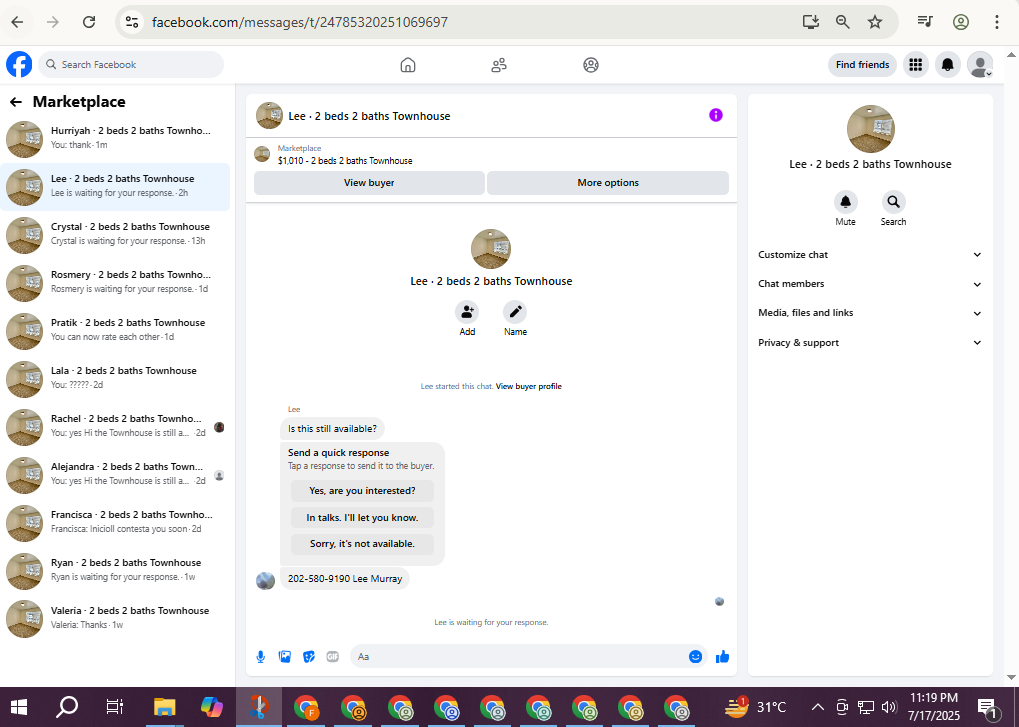This screenshot has width=1019, height=727.
Task: Click Add people icon in chat
Action: [x=467, y=312]
